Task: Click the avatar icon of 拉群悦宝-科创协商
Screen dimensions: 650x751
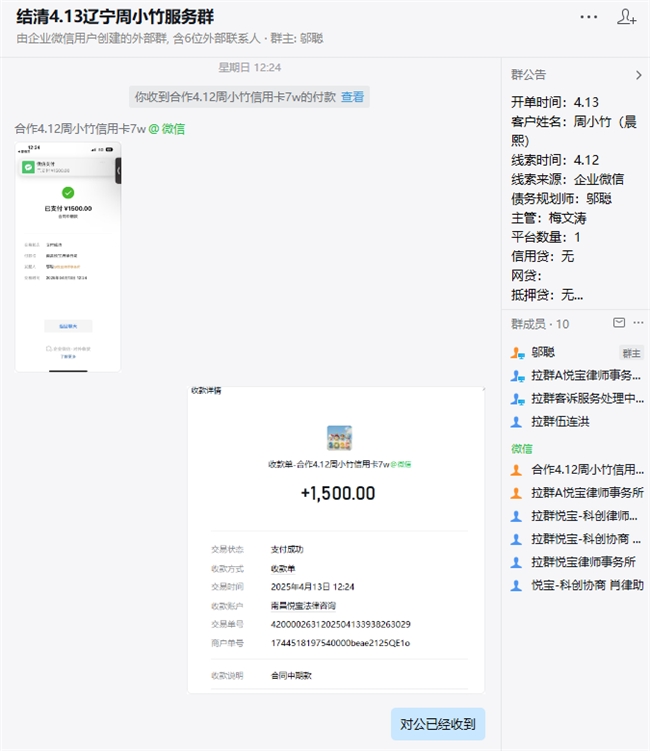Action: (516, 539)
